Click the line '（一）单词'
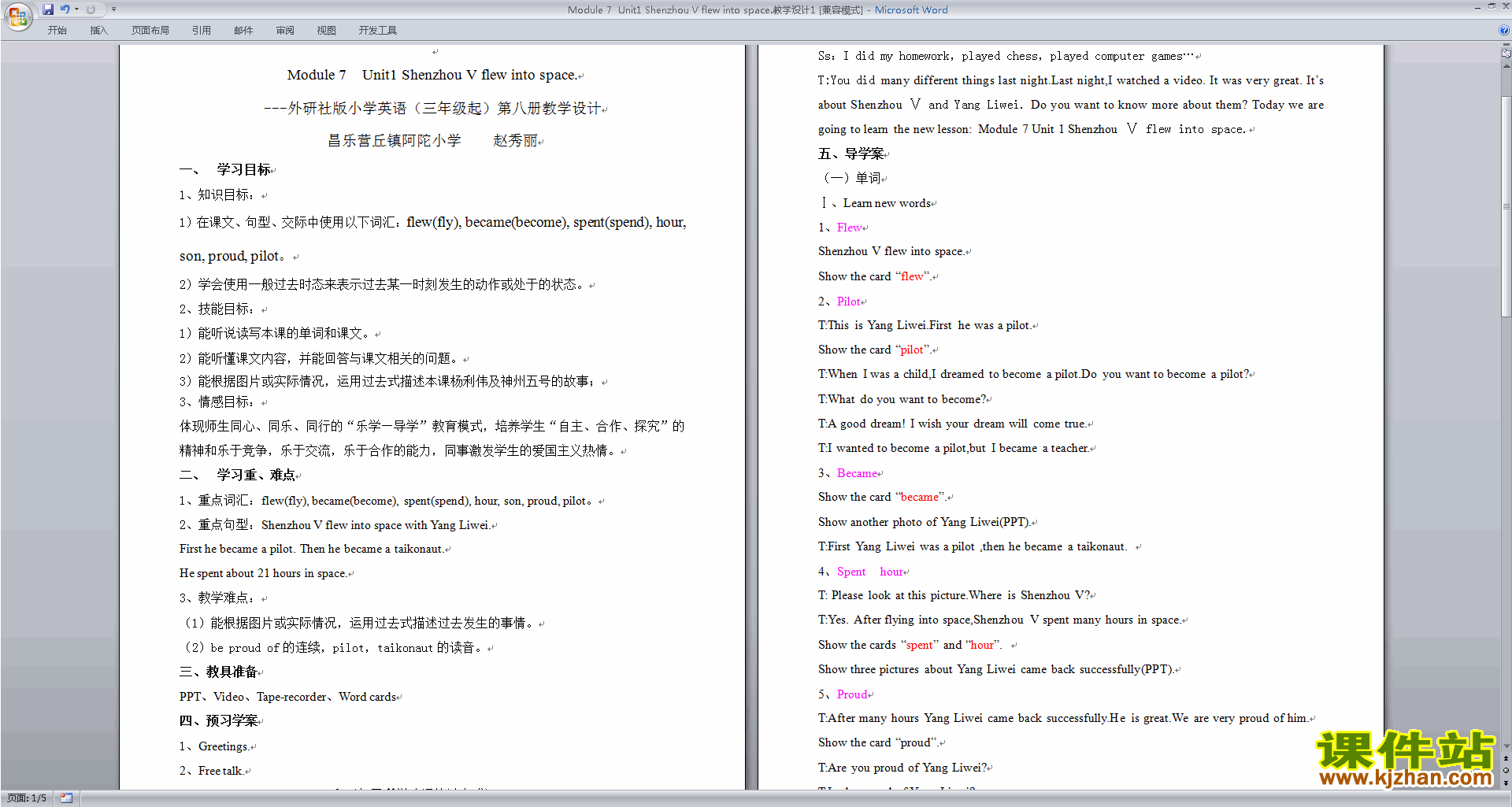 click(x=850, y=178)
